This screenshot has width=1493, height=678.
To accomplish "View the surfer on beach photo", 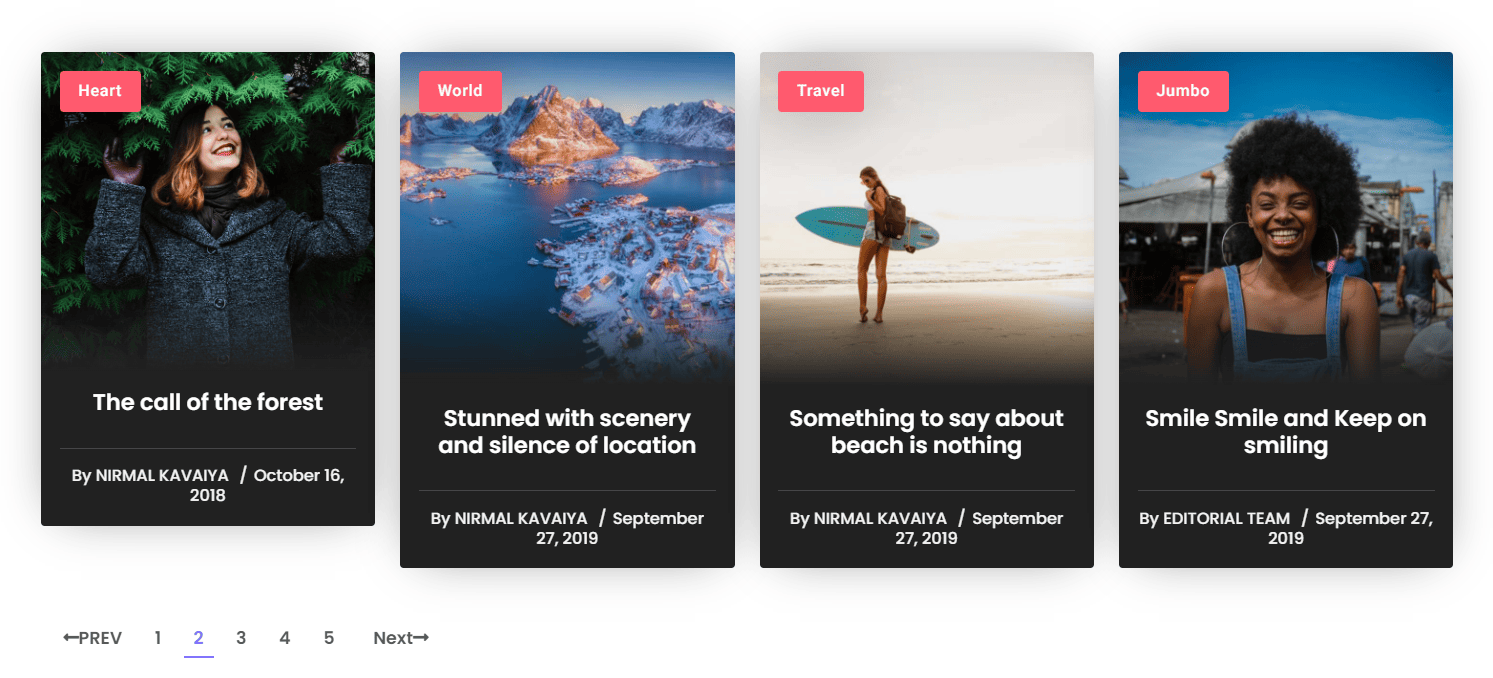I will point(927,215).
